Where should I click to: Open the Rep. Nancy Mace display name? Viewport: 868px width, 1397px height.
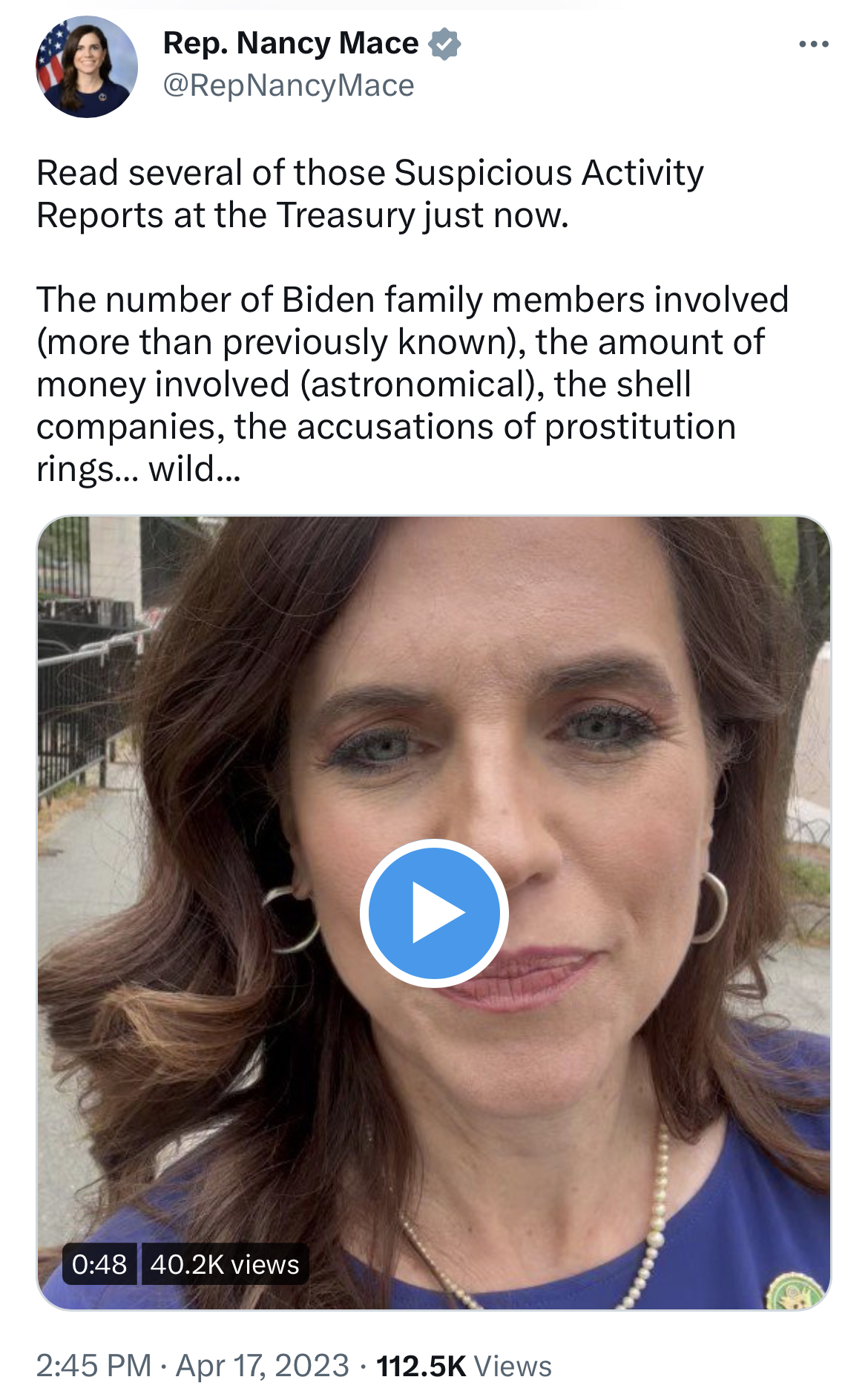[x=291, y=43]
